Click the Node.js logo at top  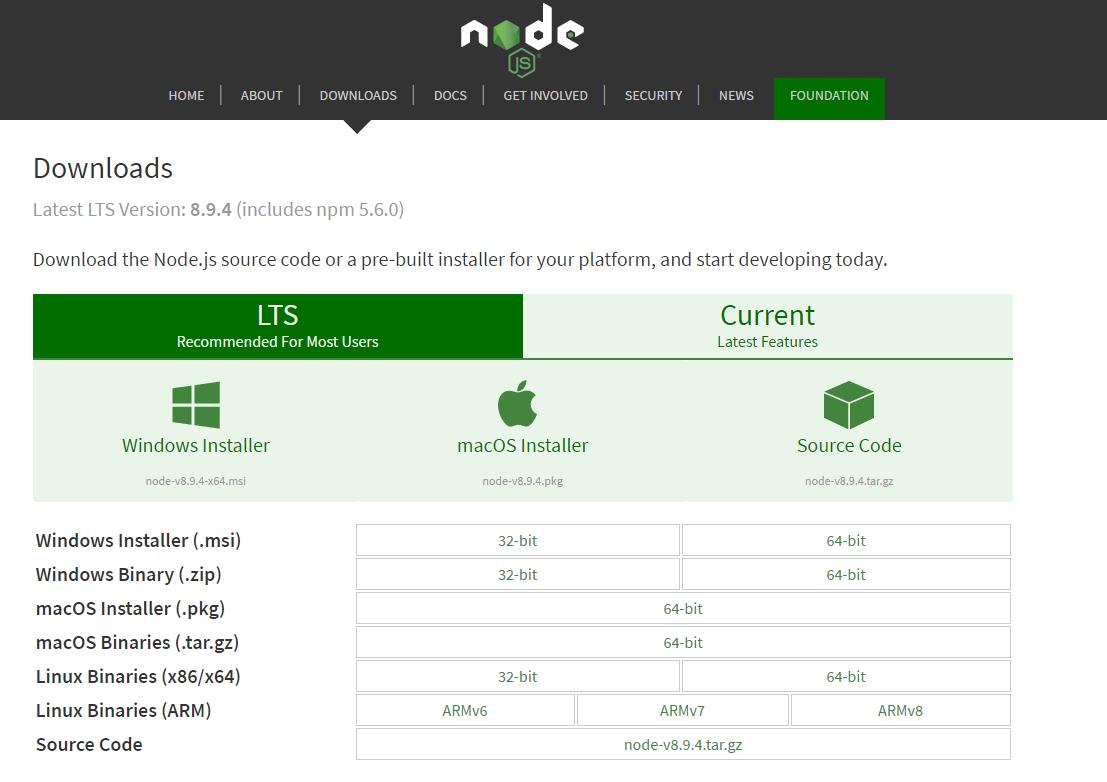pyautogui.click(x=522, y=38)
